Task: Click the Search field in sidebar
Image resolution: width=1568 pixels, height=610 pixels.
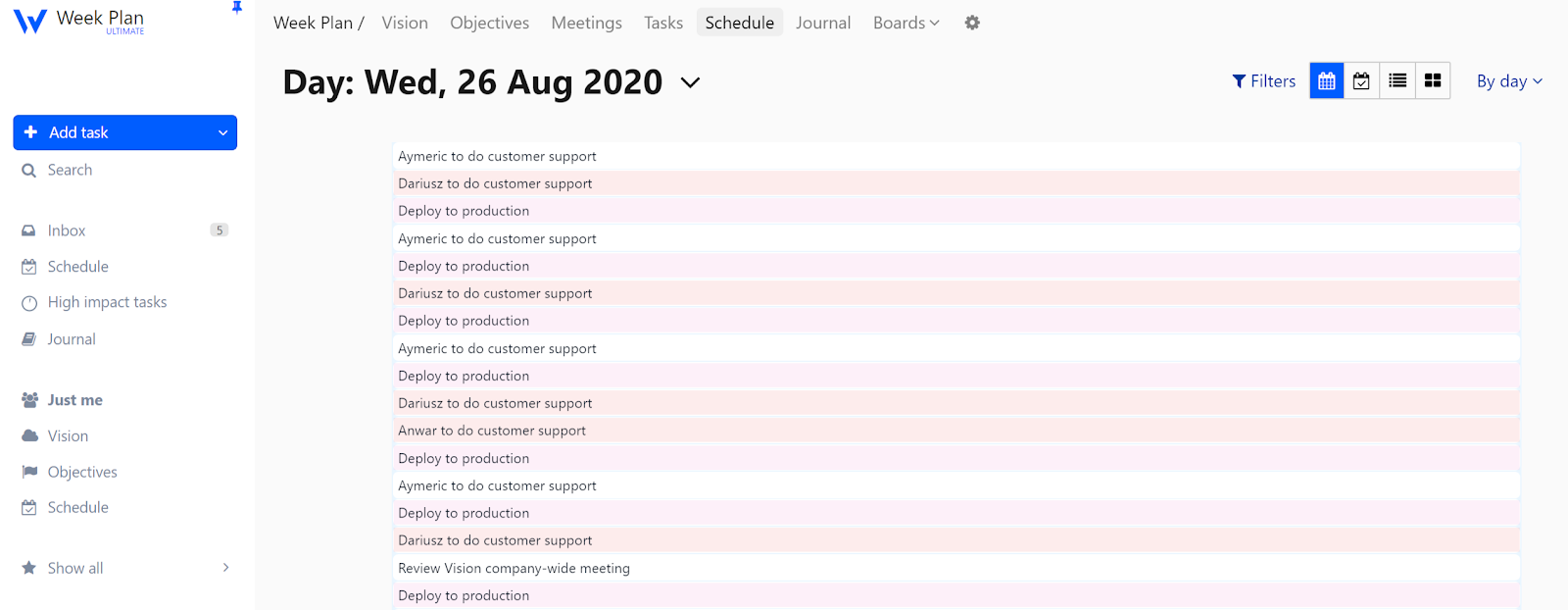Action: pos(71,170)
